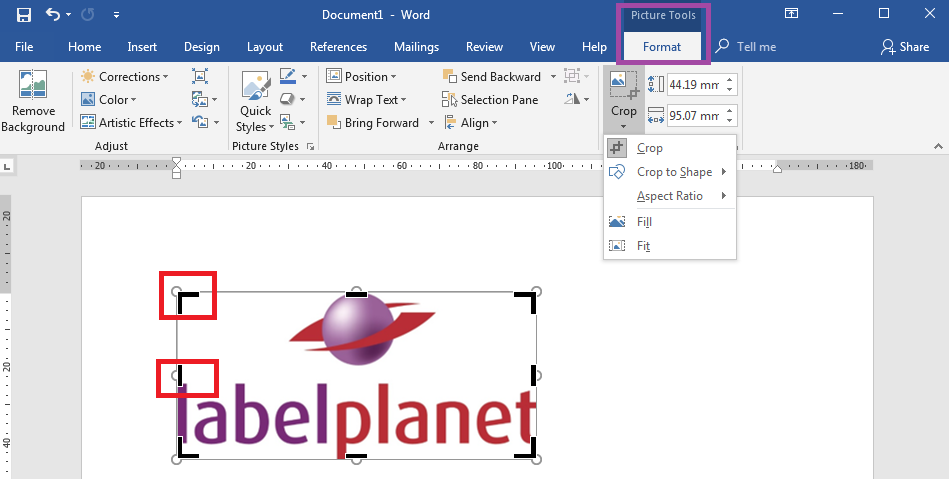949x480 pixels.
Task: Open the Align dropdown
Action: click(x=471, y=123)
